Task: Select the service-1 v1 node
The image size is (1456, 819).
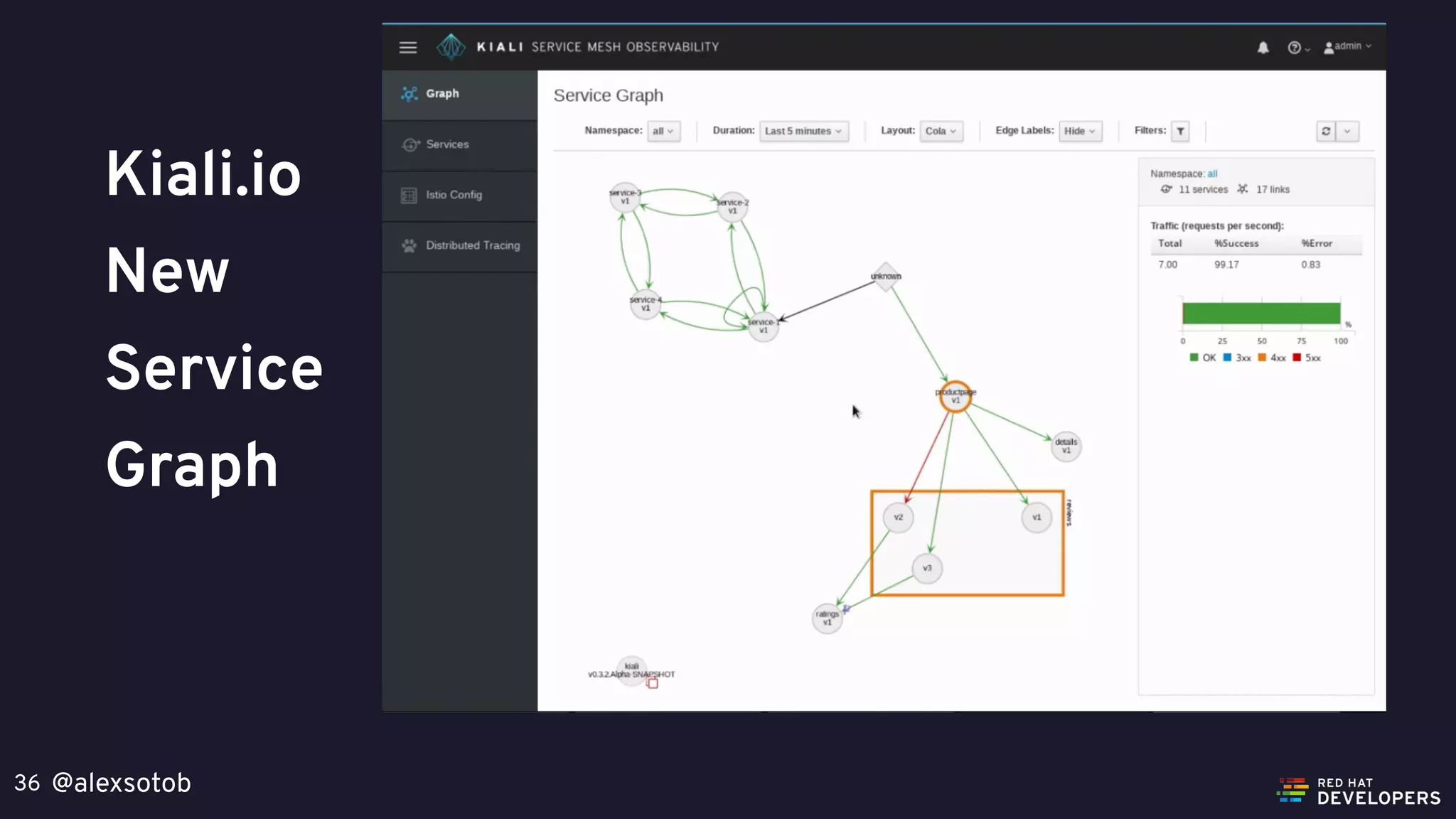Action: click(x=763, y=326)
